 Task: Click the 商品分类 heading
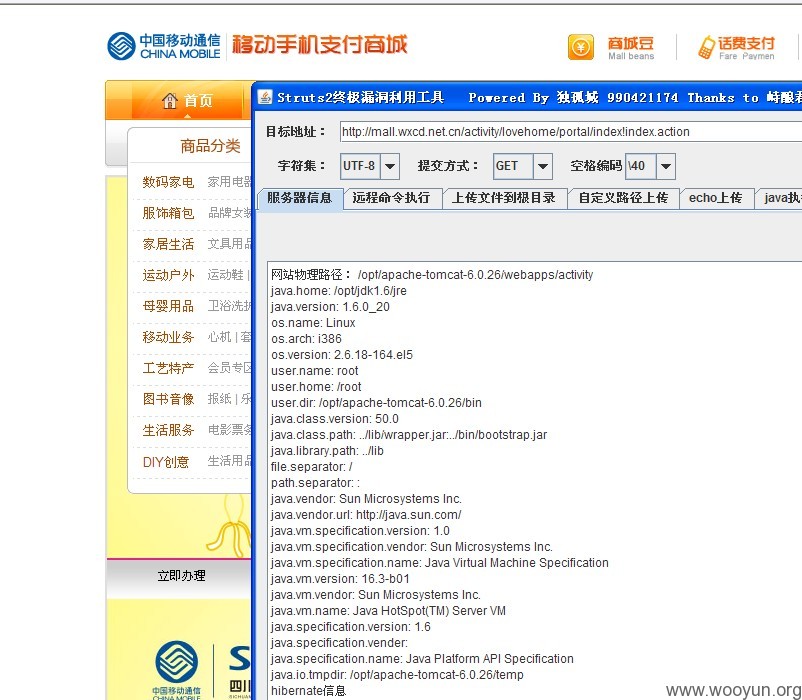point(210,146)
